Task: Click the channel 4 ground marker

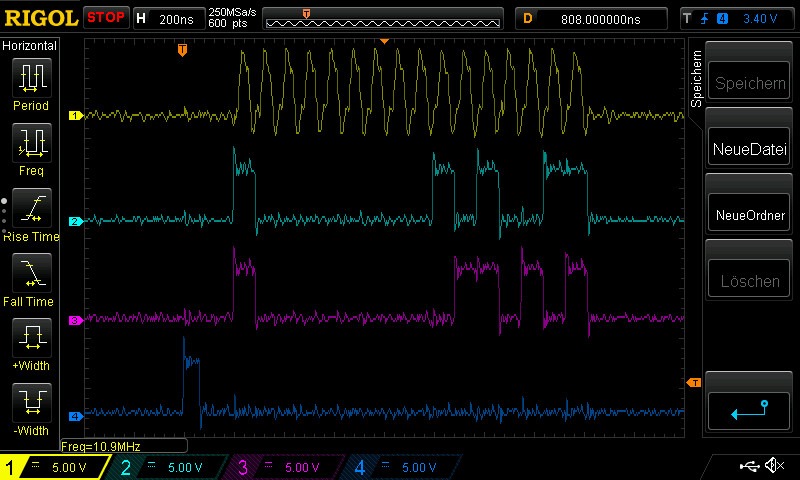Action: click(x=76, y=416)
